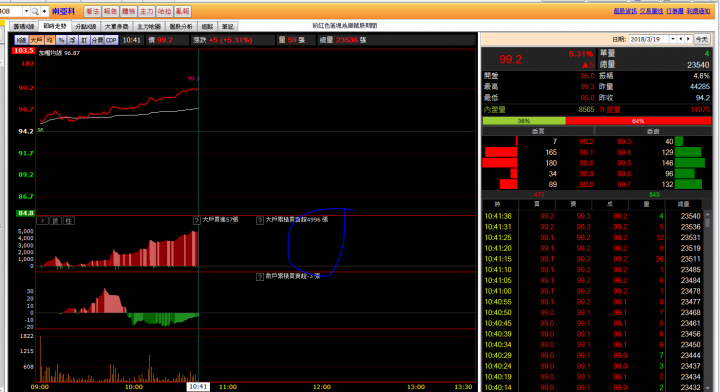Toggle the K線 chart option button
The image size is (720, 392).
pyautogui.click(x=21, y=40)
